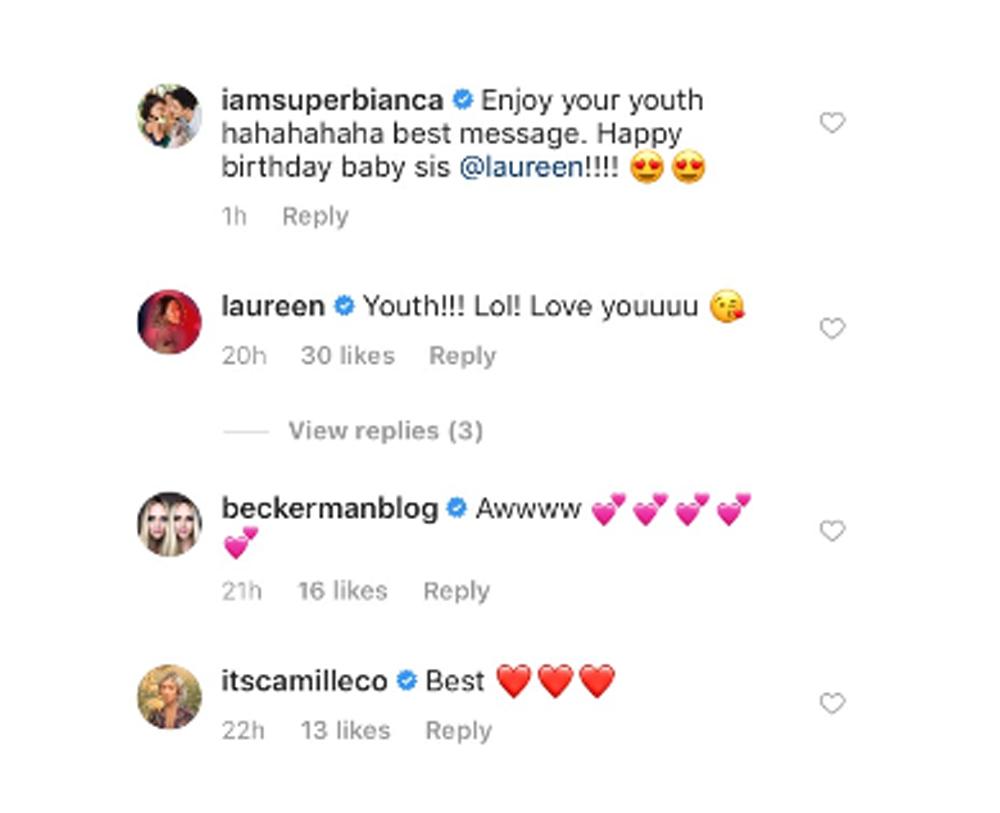Tap the heart beside beckermanblog's comment
Image resolution: width=1000 pixels, height=813 pixels.
point(832,531)
